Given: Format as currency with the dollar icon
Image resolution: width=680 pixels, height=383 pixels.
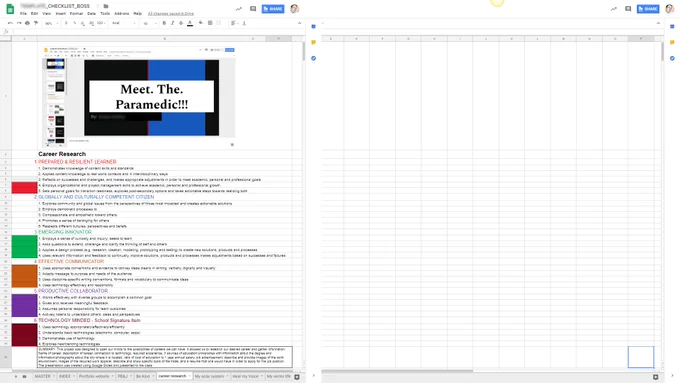Looking at the screenshot, I should [66, 23].
